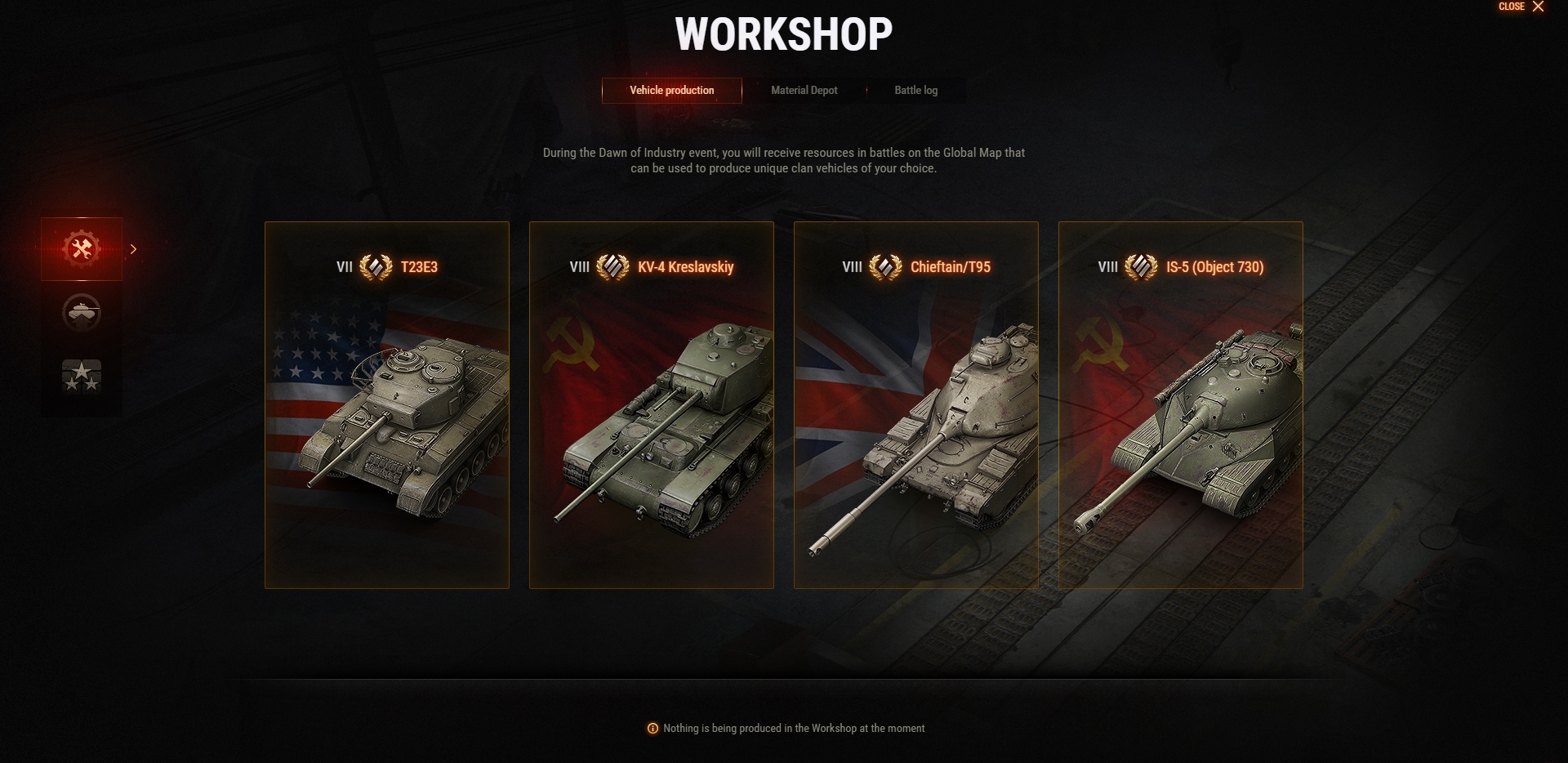Image resolution: width=1568 pixels, height=763 pixels.
Task: Click the IS-5 (Object 730) rank badge
Action: coord(1141,267)
